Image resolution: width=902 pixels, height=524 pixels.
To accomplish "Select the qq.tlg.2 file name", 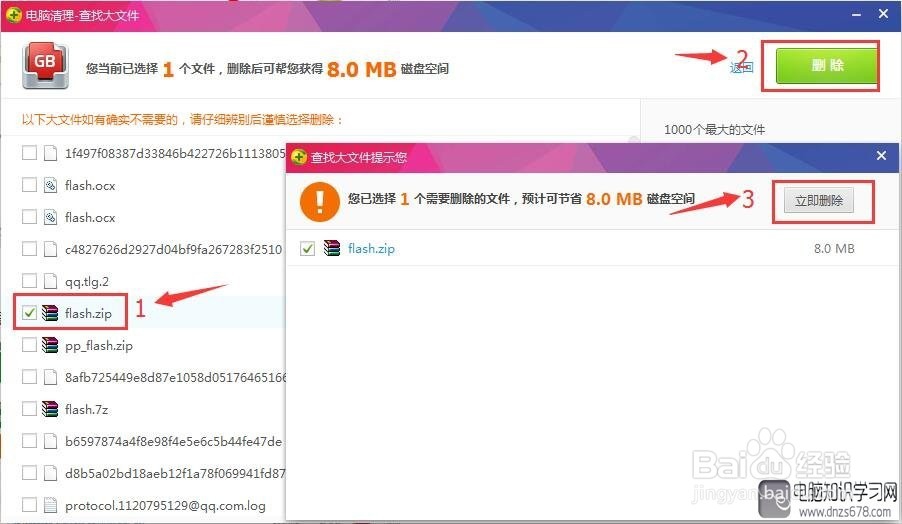I will click(x=87, y=281).
